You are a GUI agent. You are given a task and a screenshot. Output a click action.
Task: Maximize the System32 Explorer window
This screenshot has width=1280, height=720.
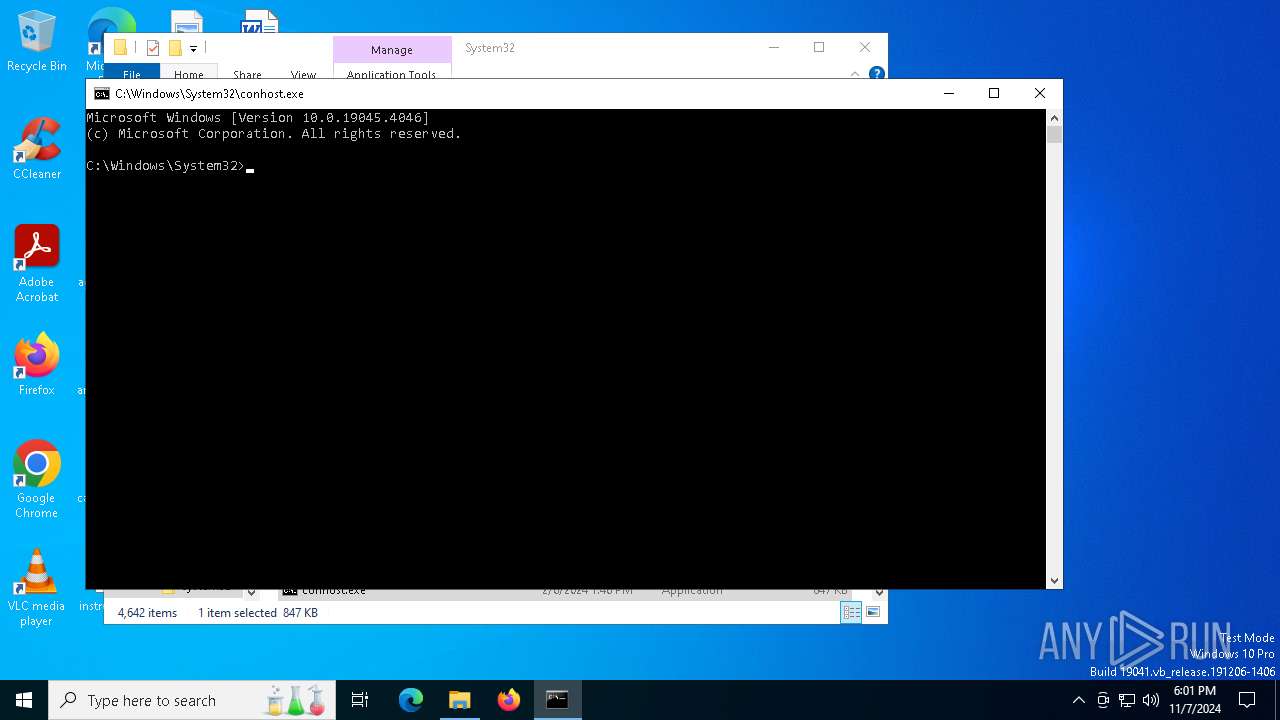point(819,47)
